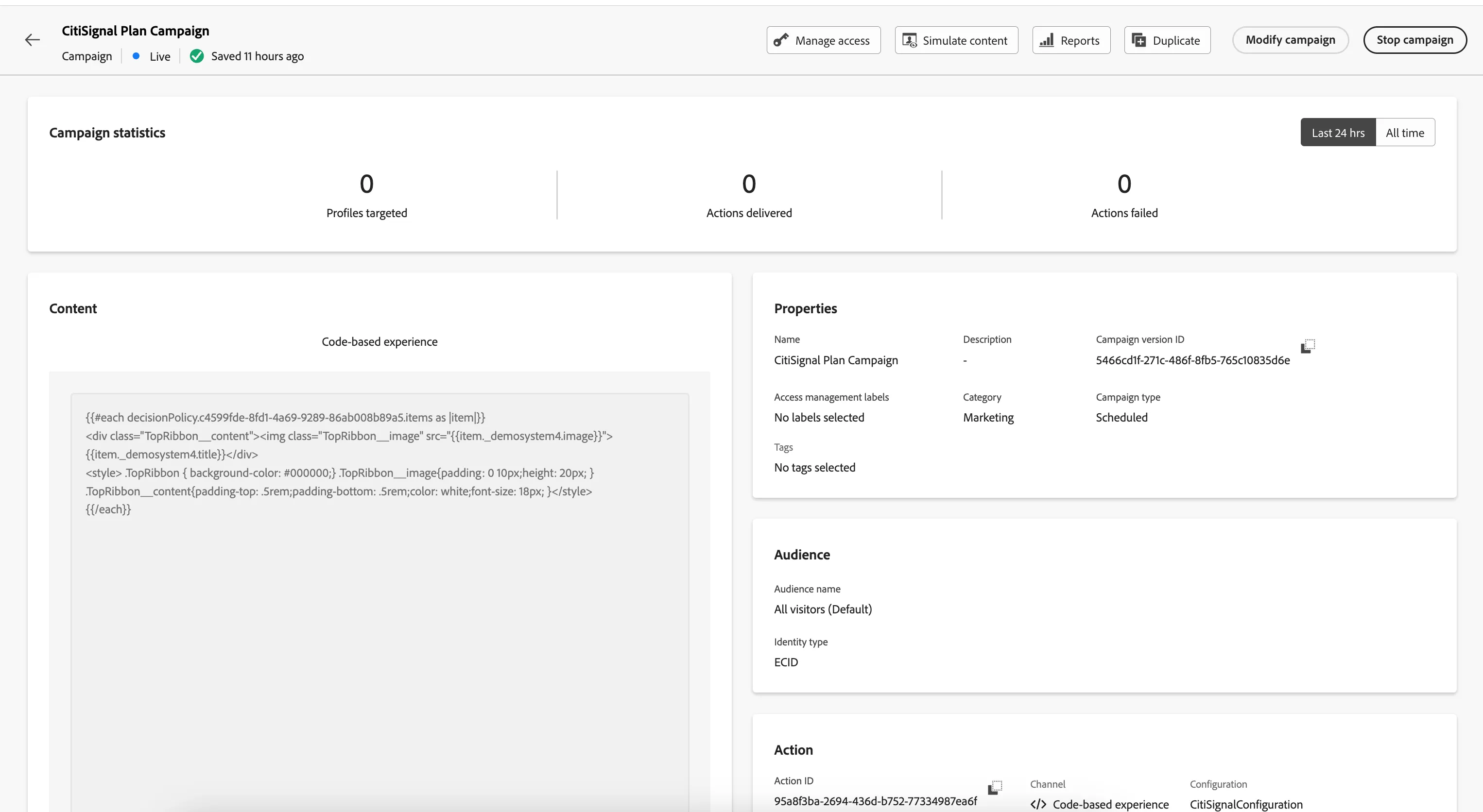Click 'No labels selected' text
This screenshot has width=1483, height=812.
point(819,418)
